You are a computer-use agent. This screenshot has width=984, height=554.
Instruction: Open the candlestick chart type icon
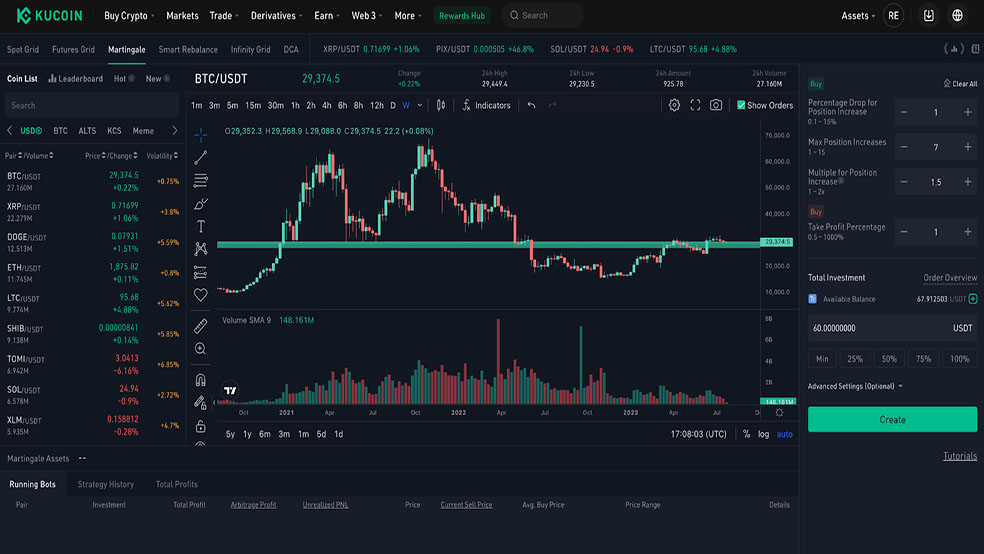(x=441, y=105)
